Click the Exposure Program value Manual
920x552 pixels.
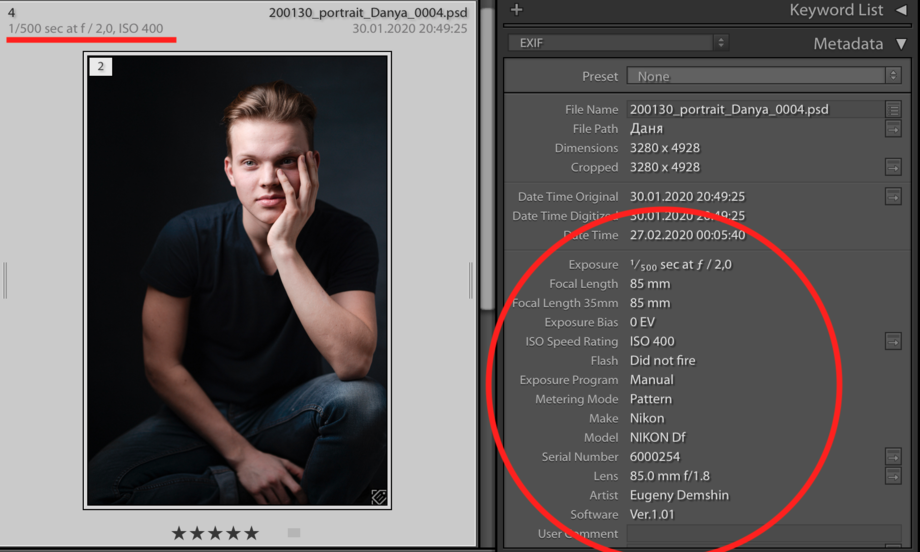(x=651, y=380)
